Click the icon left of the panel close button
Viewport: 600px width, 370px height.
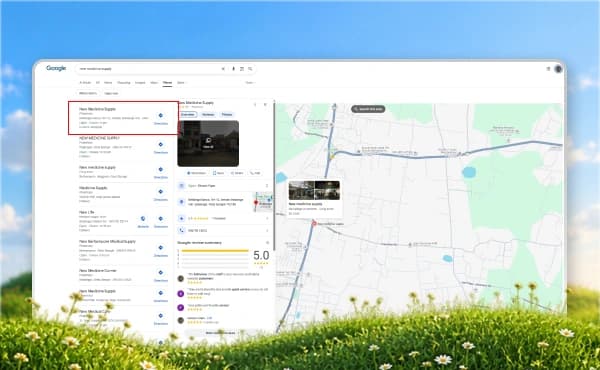pyautogui.click(x=255, y=104)
